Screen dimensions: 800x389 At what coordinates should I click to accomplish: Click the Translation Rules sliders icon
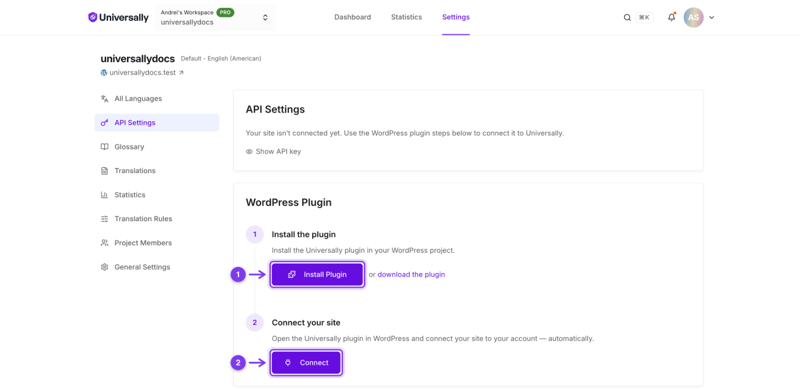(x=105, y=218)
